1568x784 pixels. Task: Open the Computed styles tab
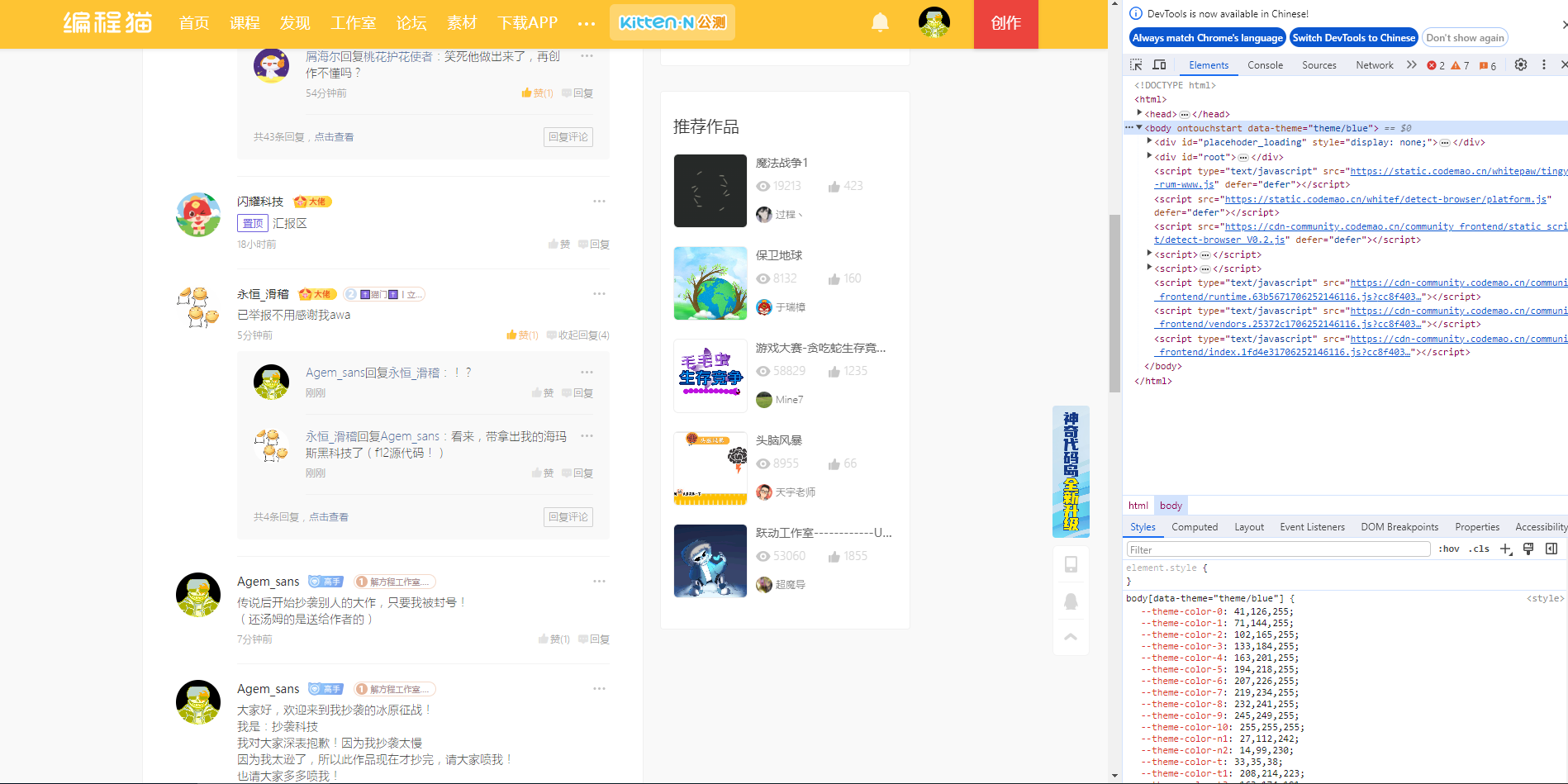(x=1195, y=527)
